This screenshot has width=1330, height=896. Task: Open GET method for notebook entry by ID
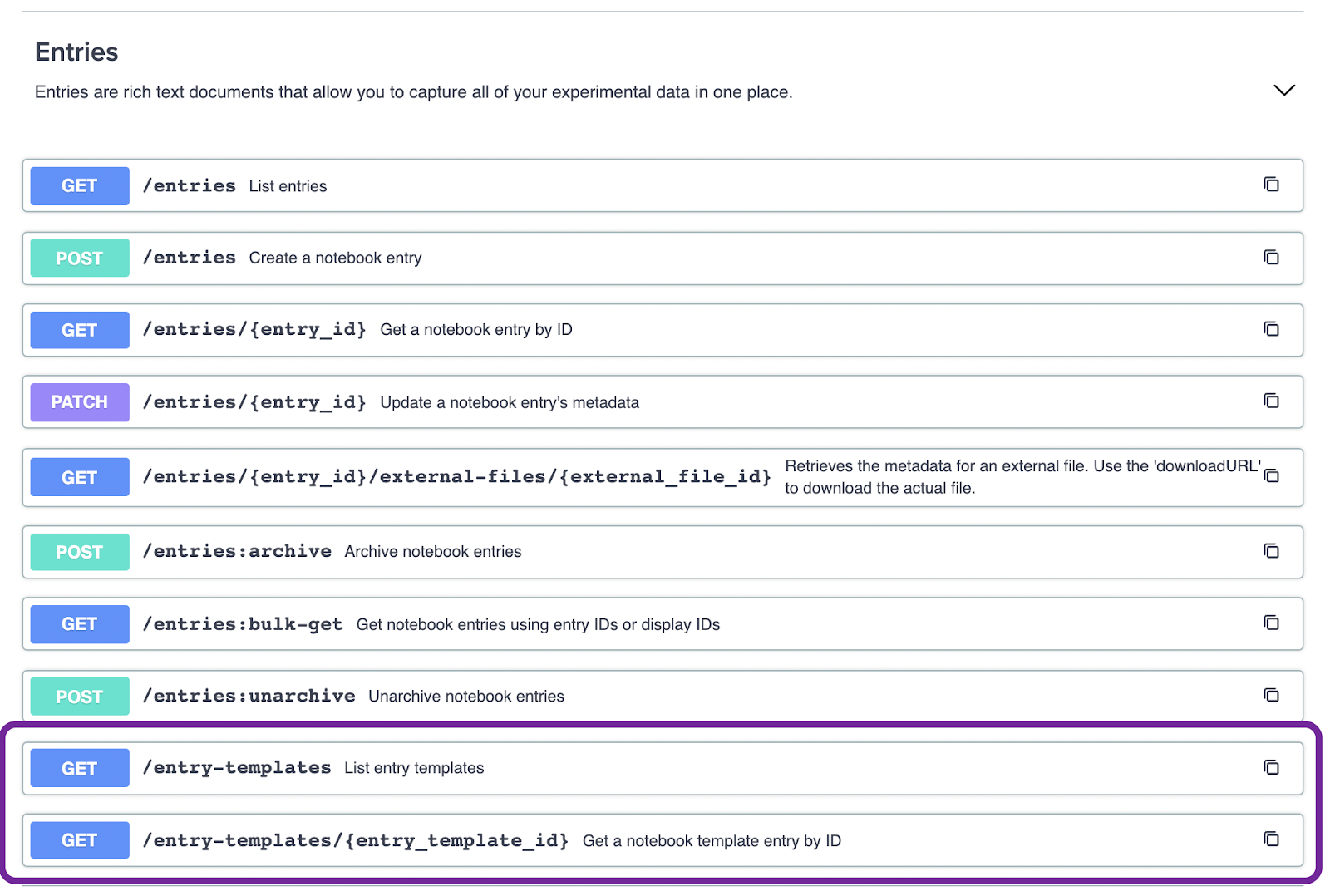coord(80,330)
